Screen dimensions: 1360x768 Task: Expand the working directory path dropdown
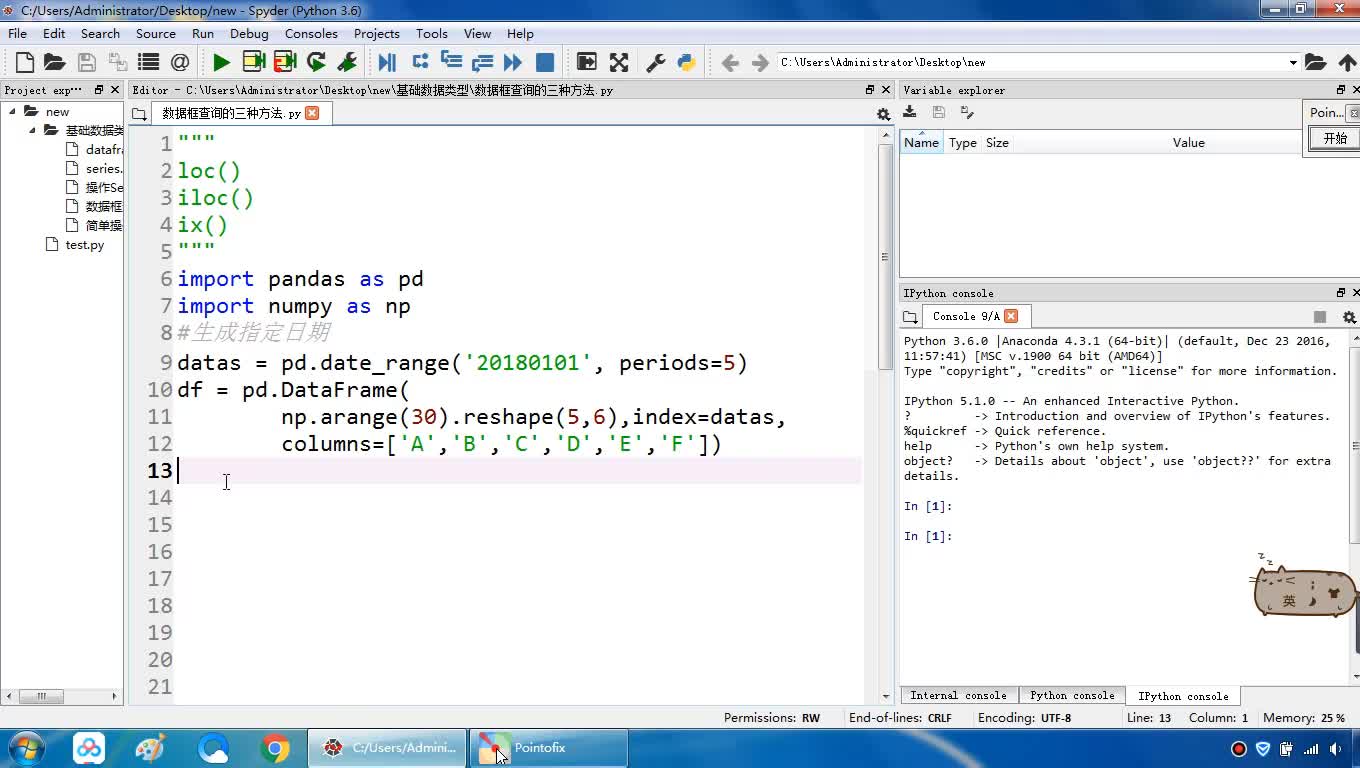click(x=1292, y=62)
